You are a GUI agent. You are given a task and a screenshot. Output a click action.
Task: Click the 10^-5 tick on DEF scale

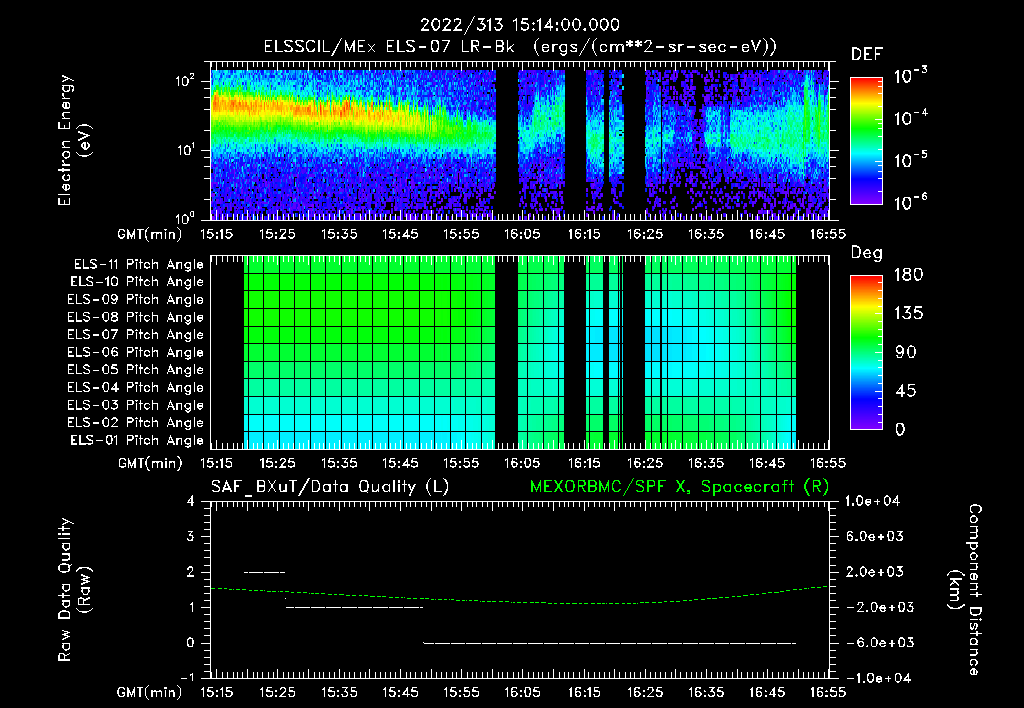[911, 160]
